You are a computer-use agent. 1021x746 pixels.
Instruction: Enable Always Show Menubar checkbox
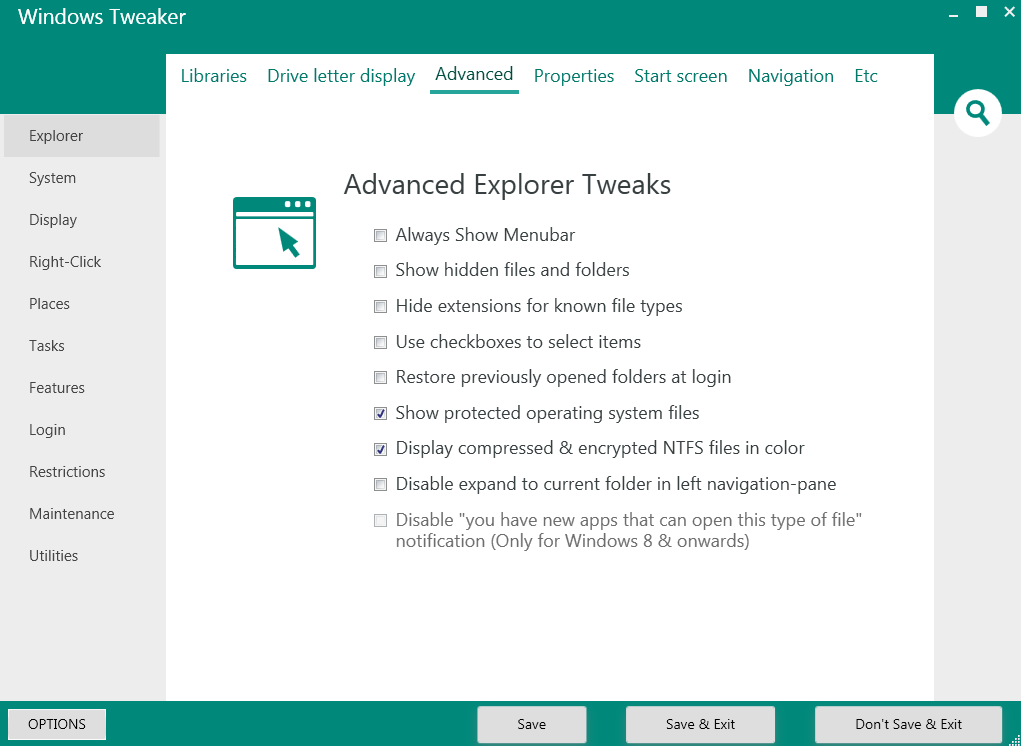point(380,236)
